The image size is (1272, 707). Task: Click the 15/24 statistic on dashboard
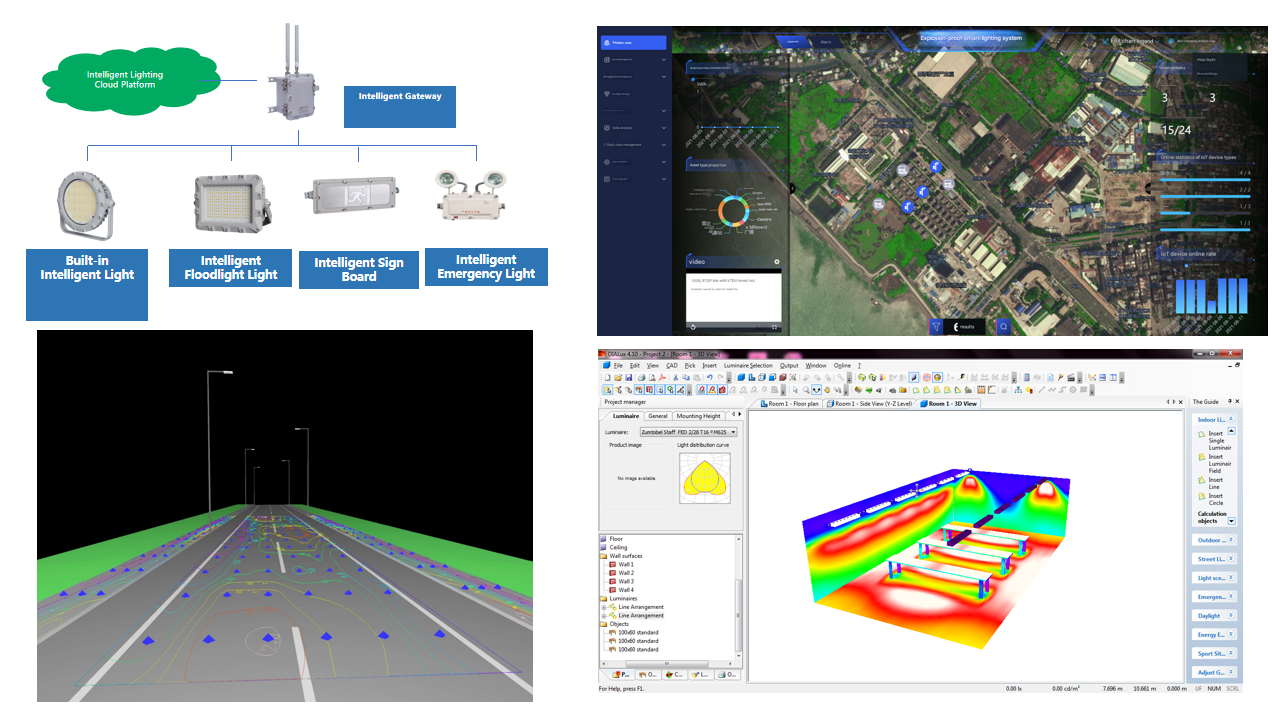point(1177,130)
